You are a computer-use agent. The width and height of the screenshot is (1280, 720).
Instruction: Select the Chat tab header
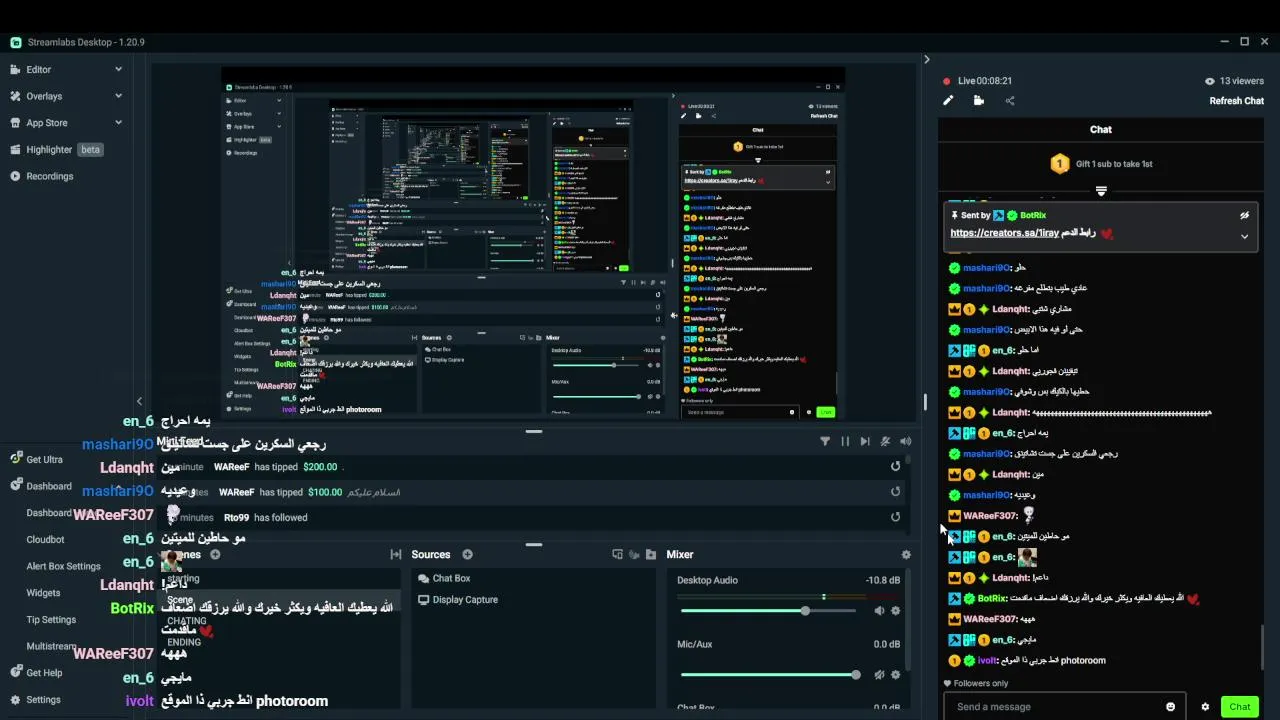(x=1101, y=129)
